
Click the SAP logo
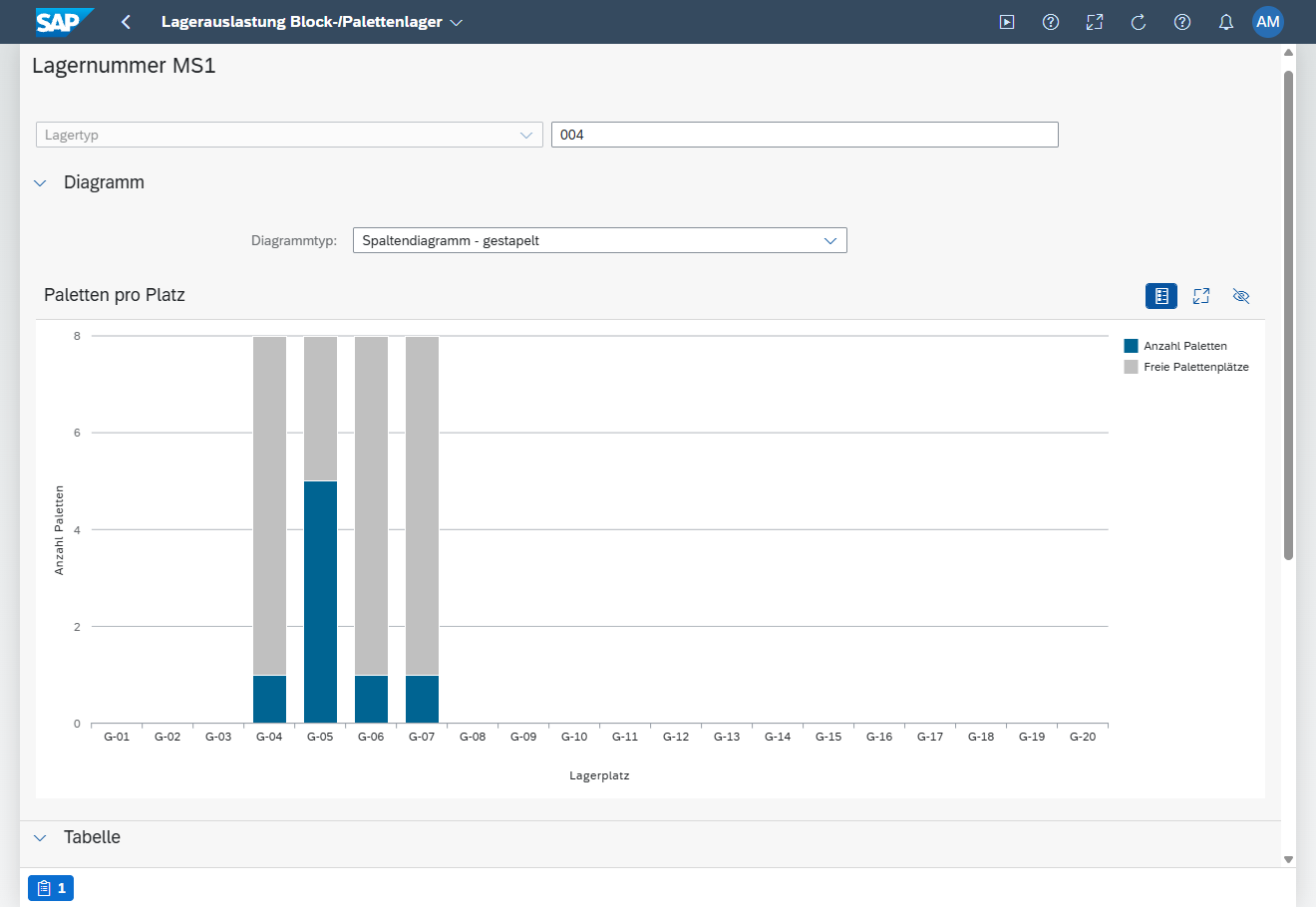pyautogui.click(x=65, y=21)
